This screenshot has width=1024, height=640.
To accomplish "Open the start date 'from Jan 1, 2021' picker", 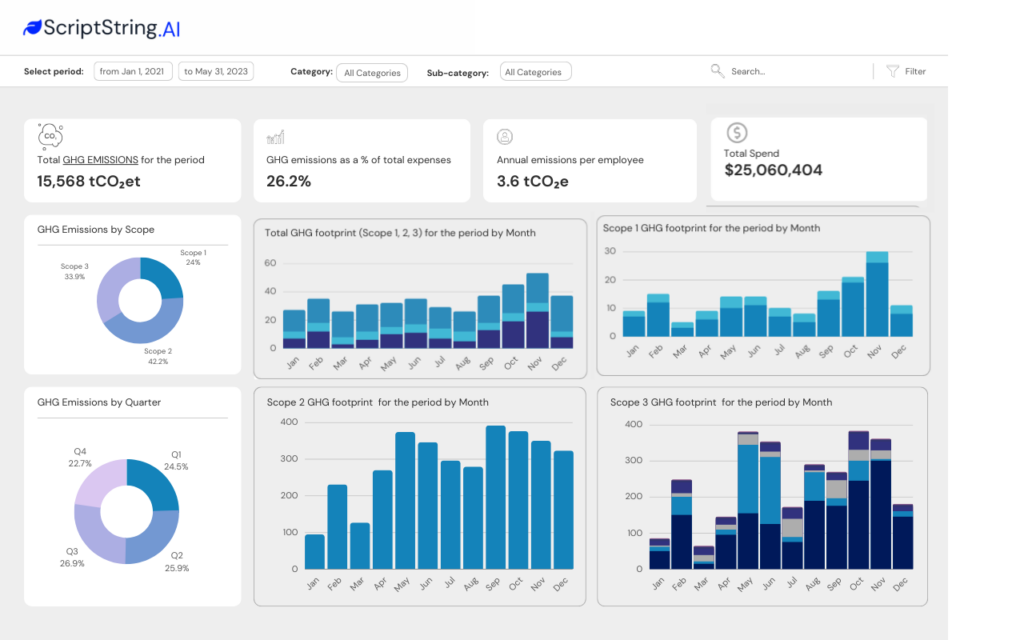I will click(x=133, y=71).
